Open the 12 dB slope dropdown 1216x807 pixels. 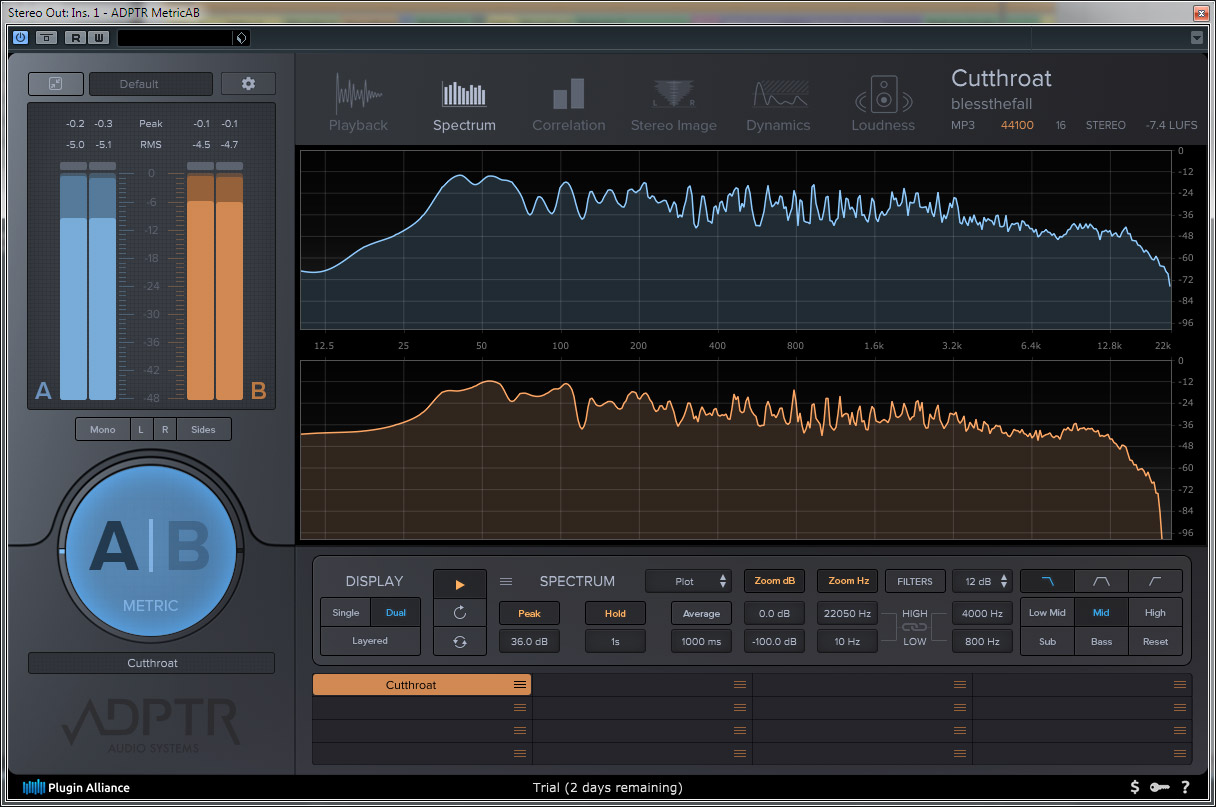[982, 581]
